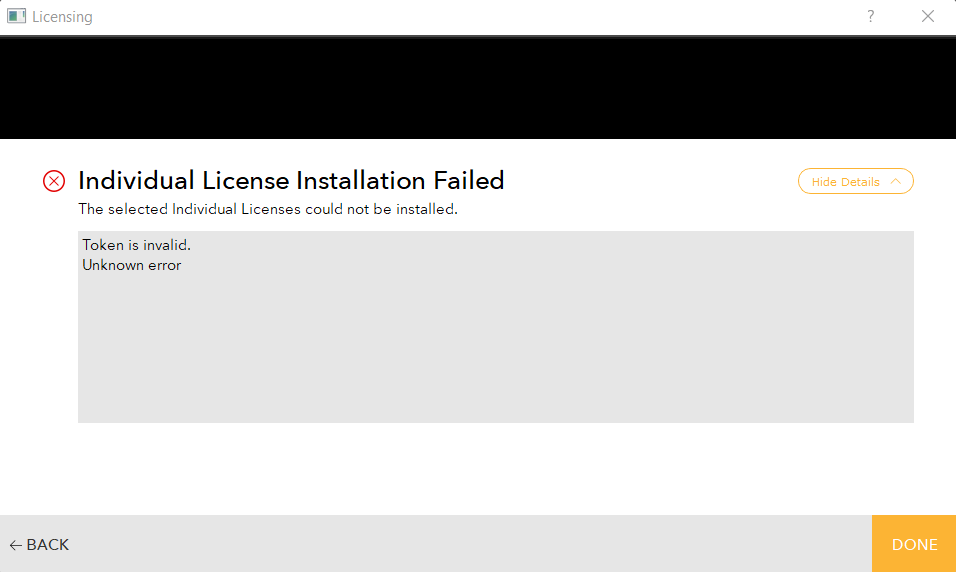Open help via the question mark icon
The height and width of the screenshot is (572, 956).
(871, 16)
